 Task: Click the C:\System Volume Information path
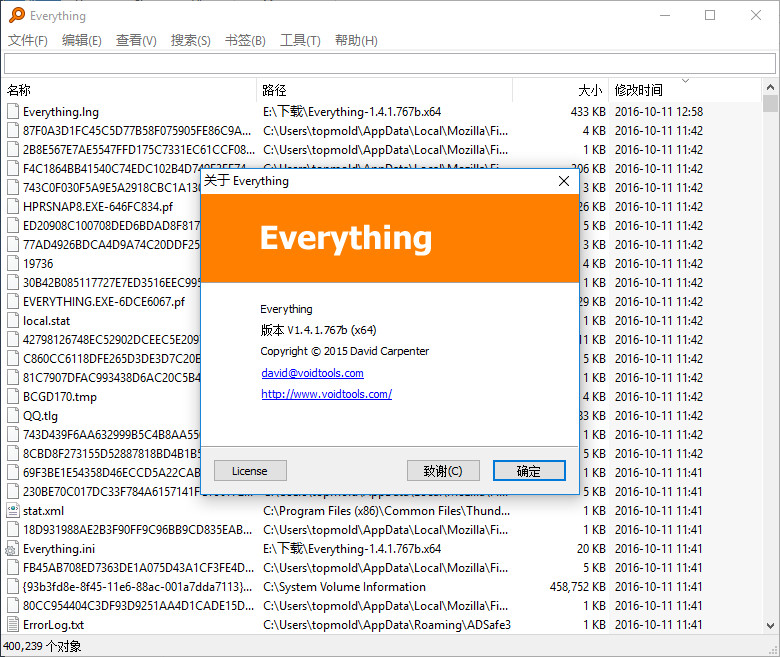pyautogui.click(x=344, y=587)
